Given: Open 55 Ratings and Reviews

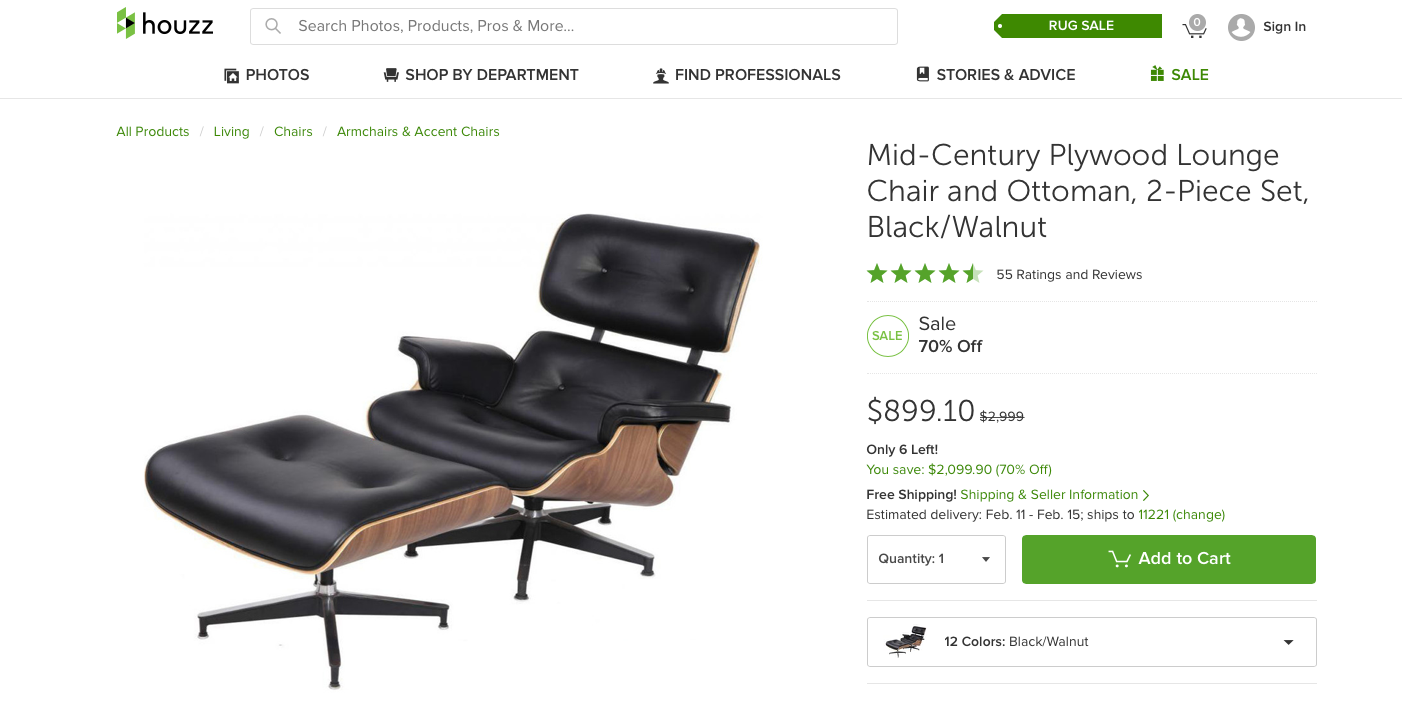Looking at the screenshot, I should pos(1068,275).
